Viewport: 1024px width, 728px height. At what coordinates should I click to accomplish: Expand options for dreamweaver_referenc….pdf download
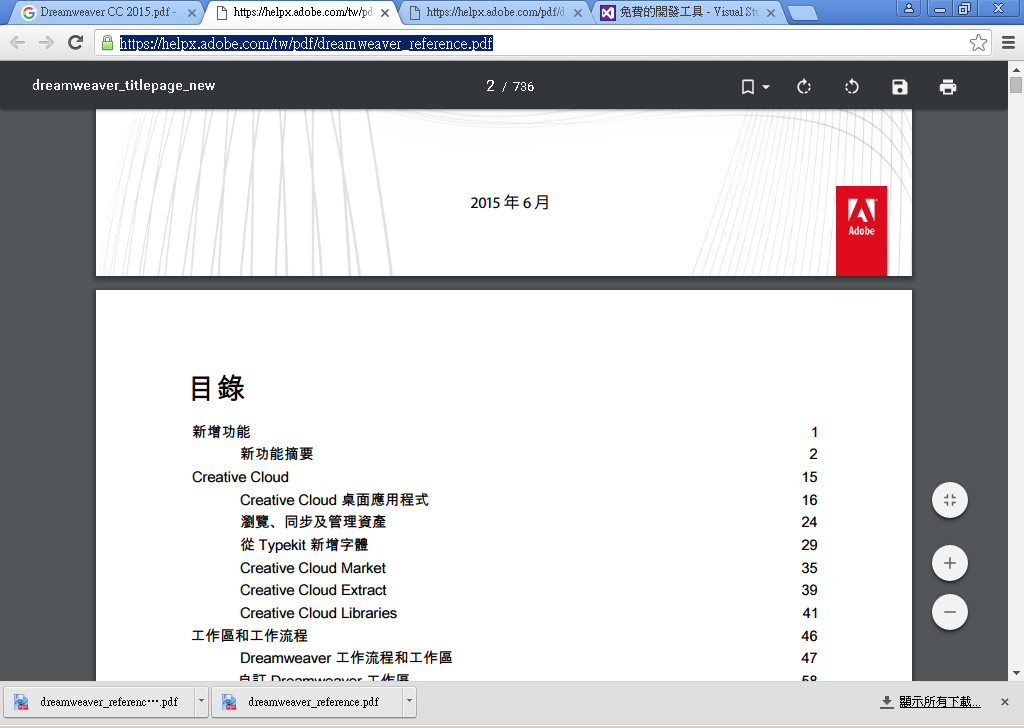tap(201, 702)
